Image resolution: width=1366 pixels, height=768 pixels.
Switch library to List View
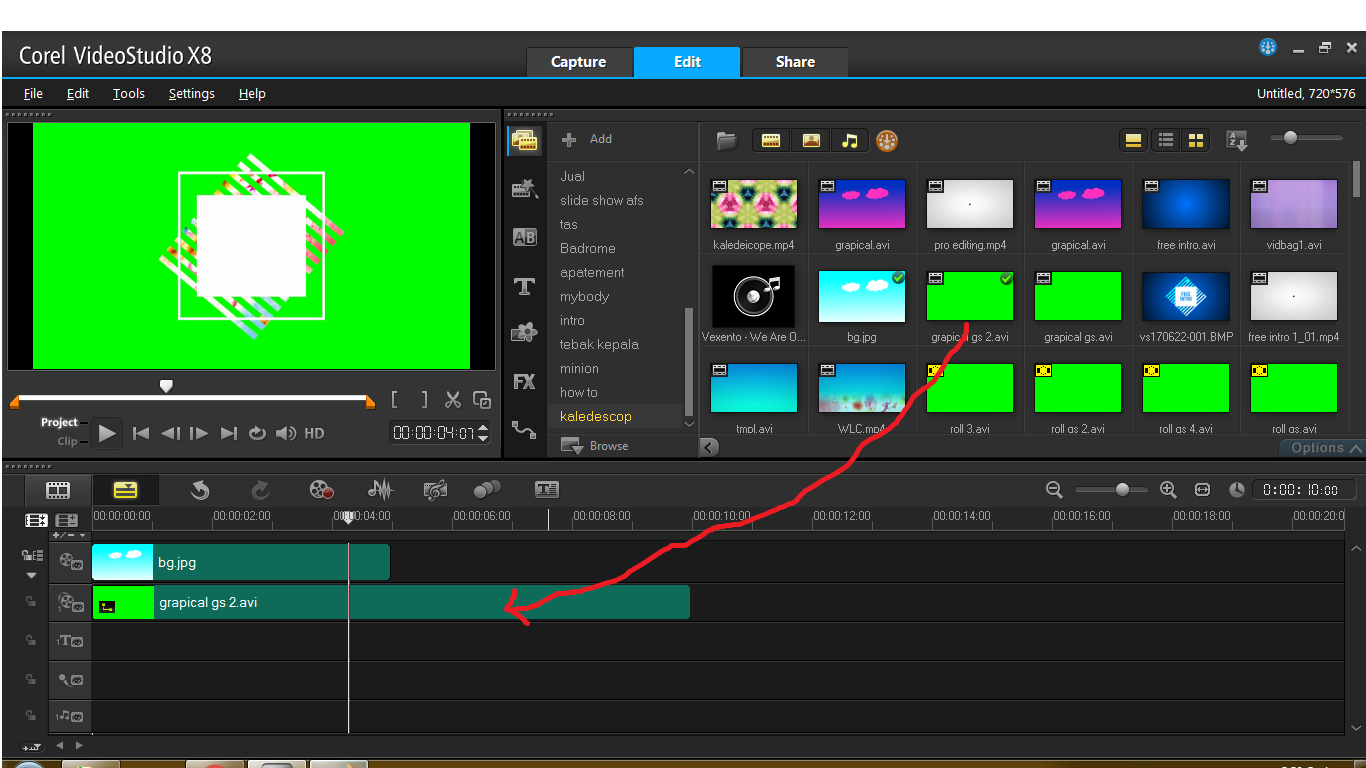pyautogui.click(x=1165, y=141)
